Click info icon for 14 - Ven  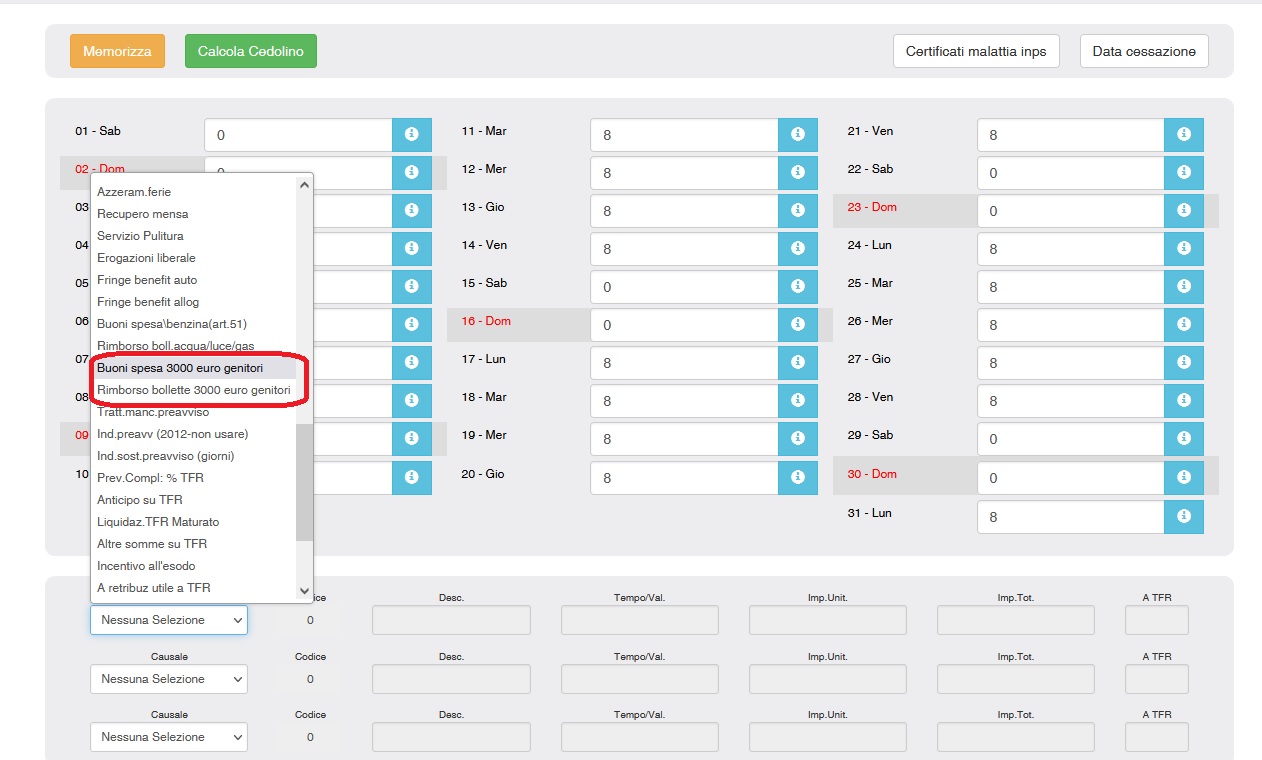pos(797,249)
